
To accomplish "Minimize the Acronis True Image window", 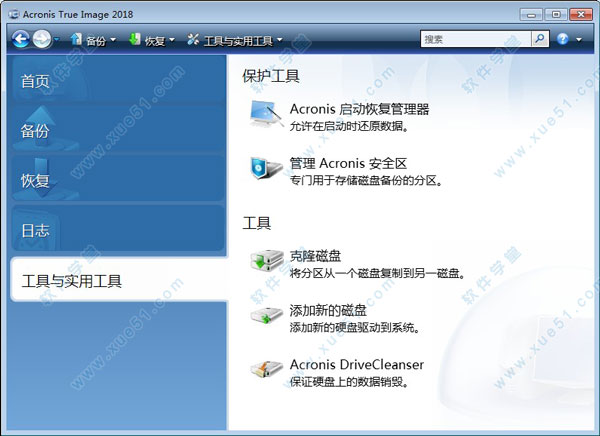I will pyautogui.click(x=531, y=15).
